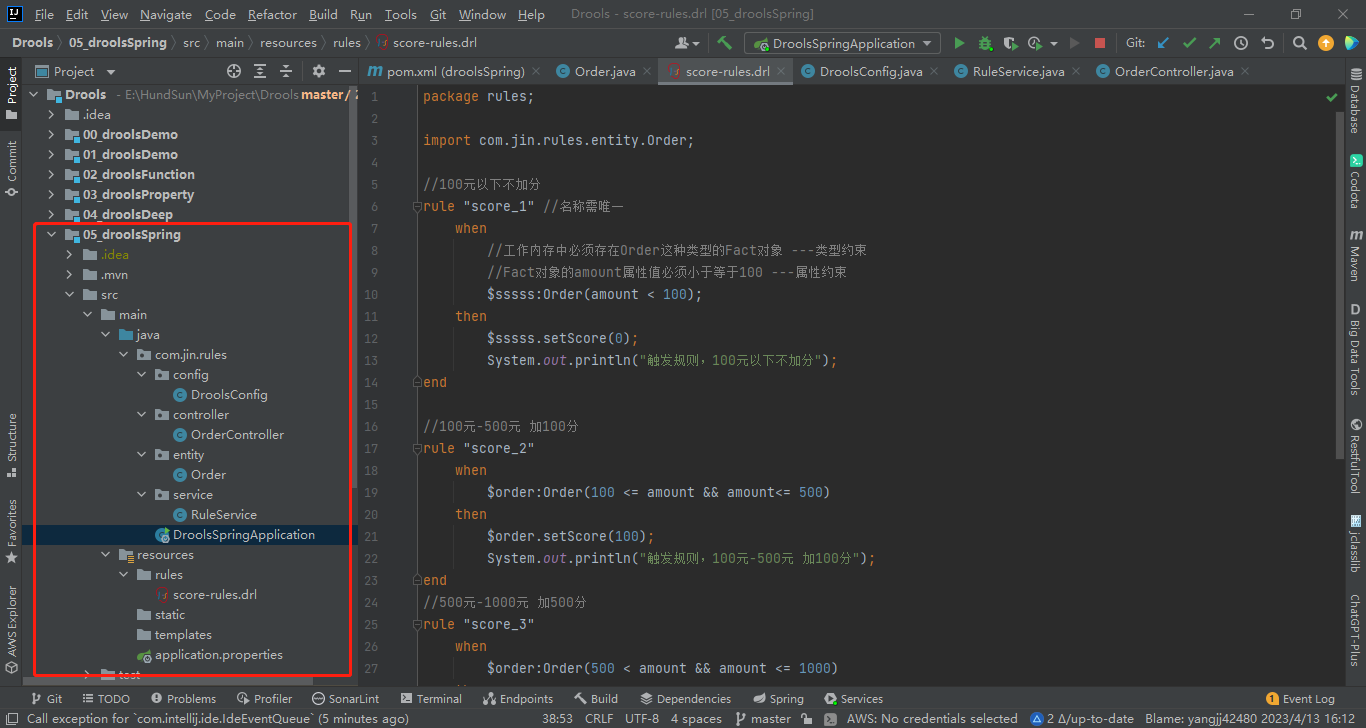
Task: Open the Navigate menu
Action: (166, 14)
